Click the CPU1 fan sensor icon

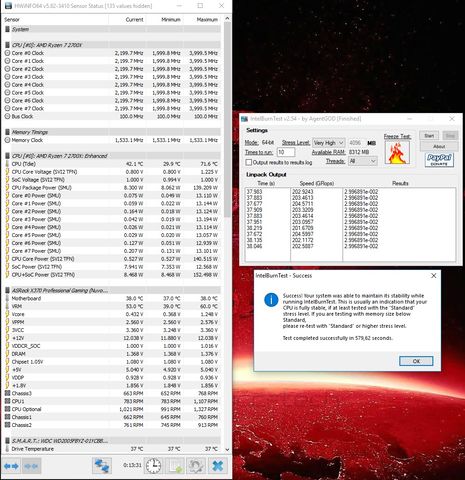[7, 401]
